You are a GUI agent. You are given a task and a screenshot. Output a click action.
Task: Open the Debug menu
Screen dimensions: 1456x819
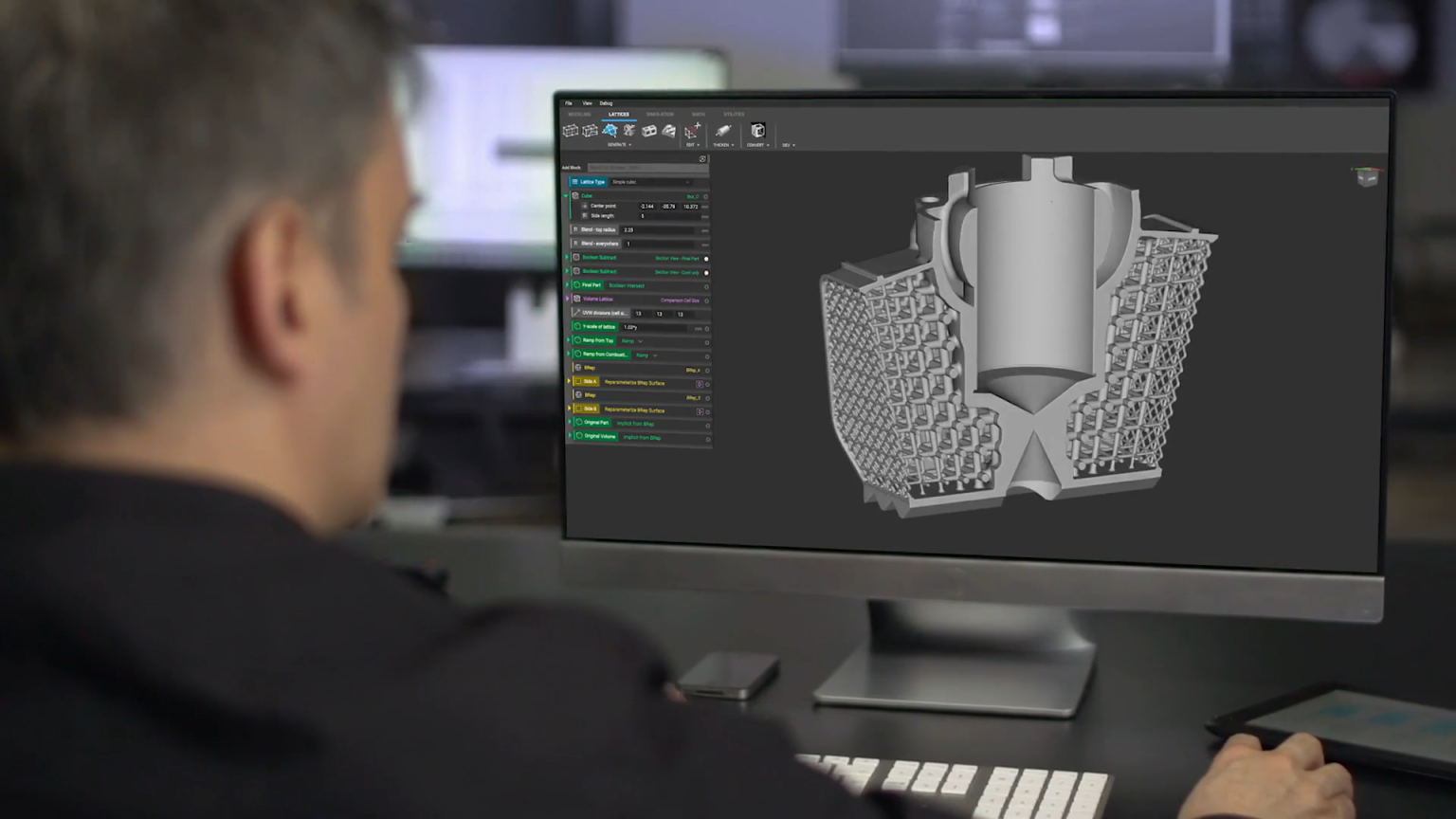(x=606, y=104)
